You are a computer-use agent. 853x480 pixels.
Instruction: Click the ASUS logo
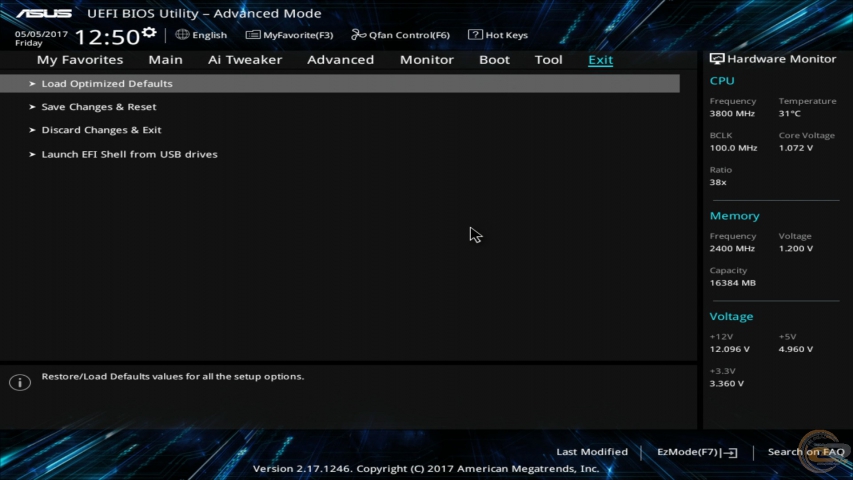[x=44, y=13]
